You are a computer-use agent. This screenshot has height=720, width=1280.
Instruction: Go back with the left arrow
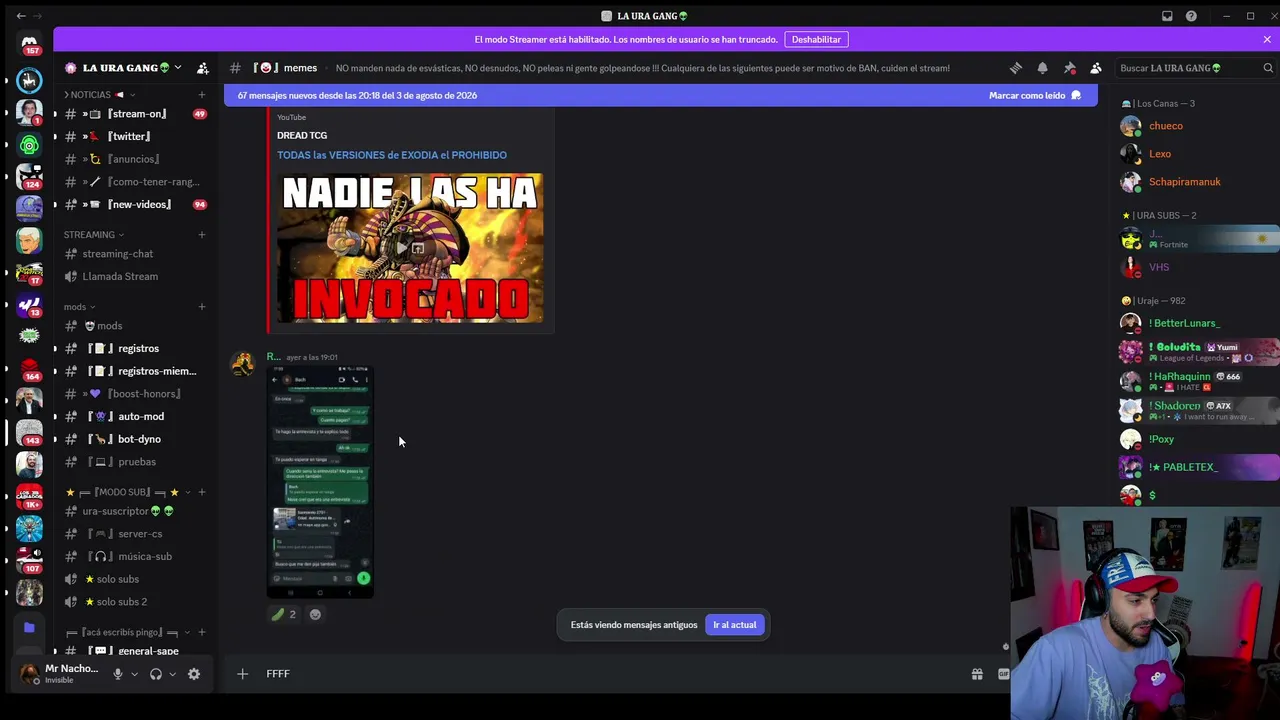tap(21, 16)
